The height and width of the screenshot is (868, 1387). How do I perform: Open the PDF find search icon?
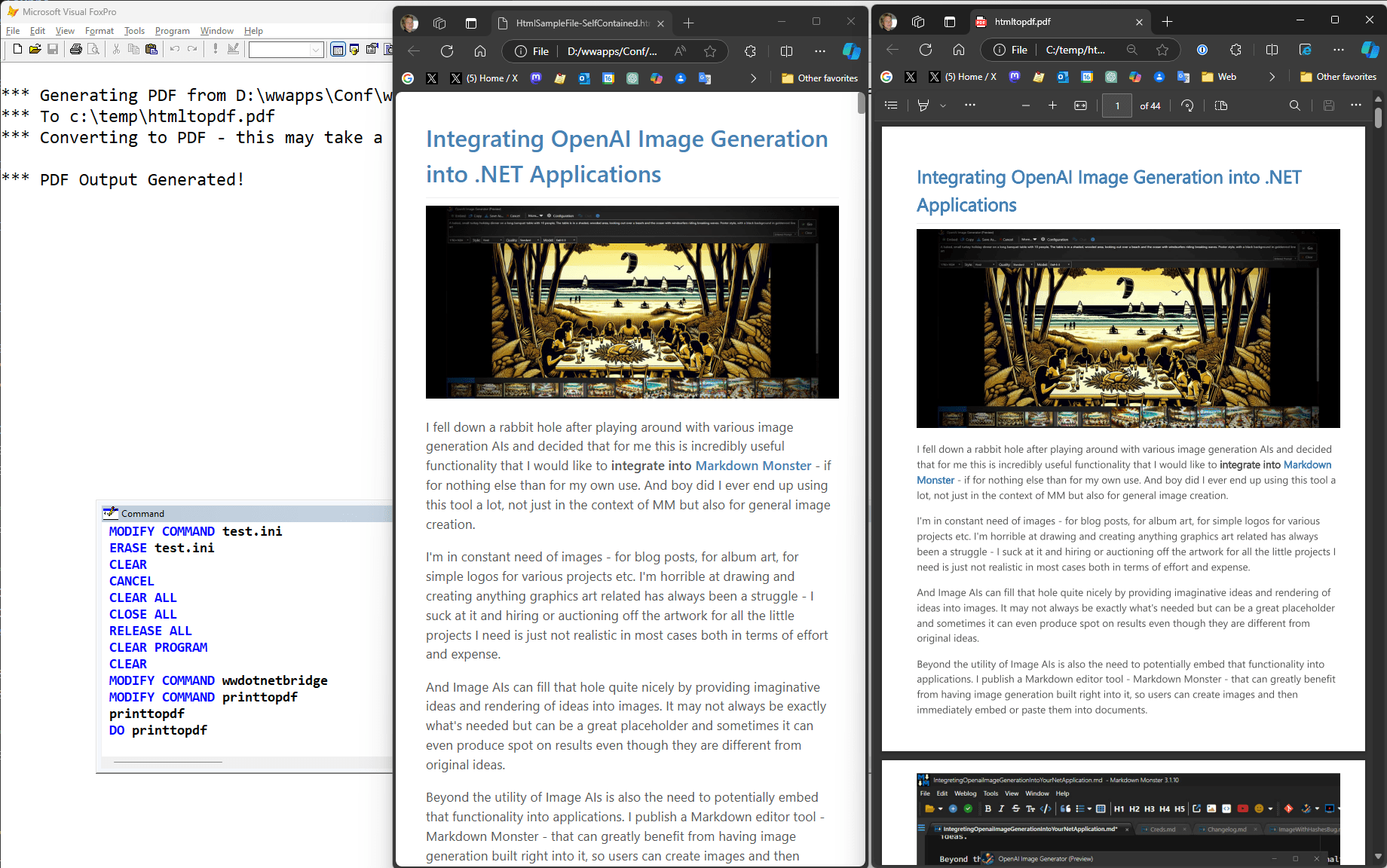pos(1294,105)
